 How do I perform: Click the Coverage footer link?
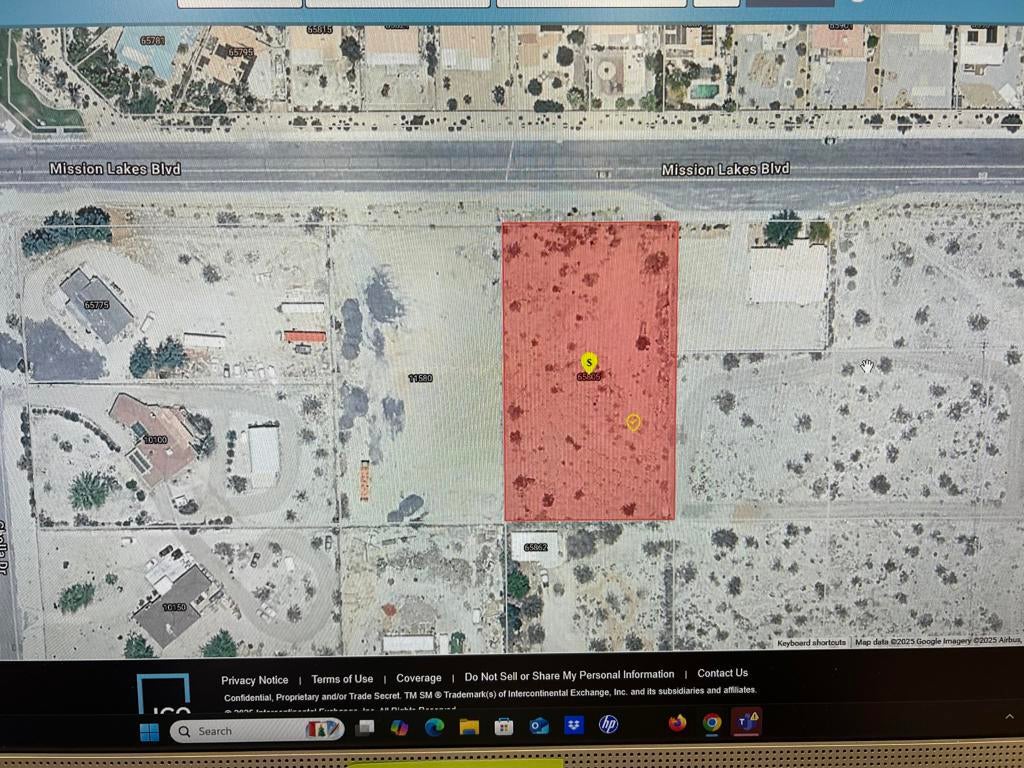pyautogui.click(x=418, y=678)
